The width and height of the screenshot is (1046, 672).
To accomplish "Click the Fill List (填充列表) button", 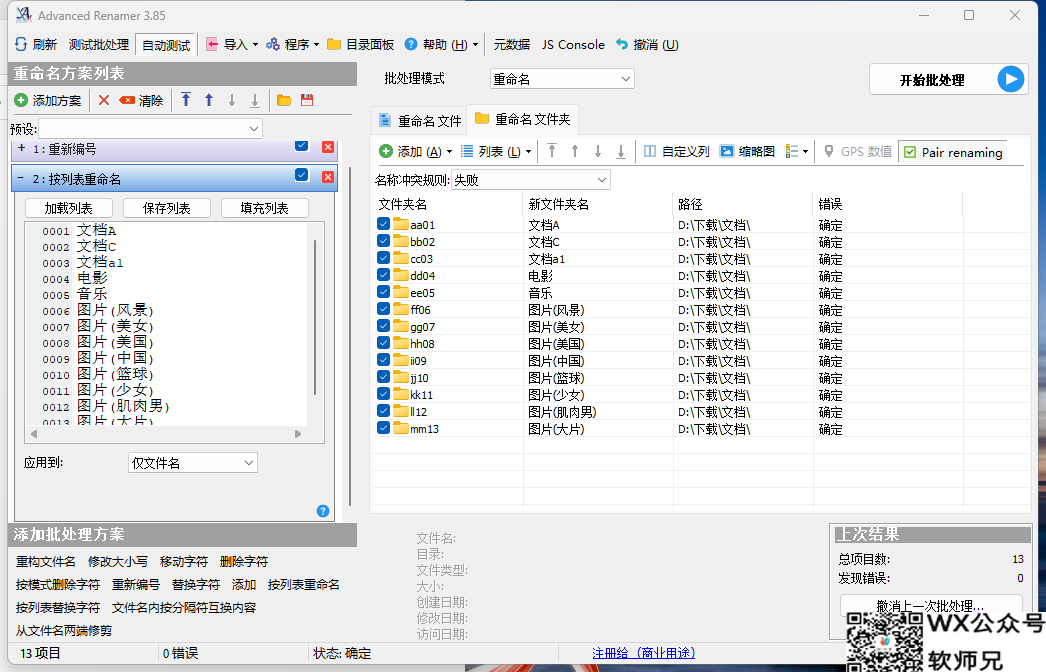I will (x=265, y=208).
